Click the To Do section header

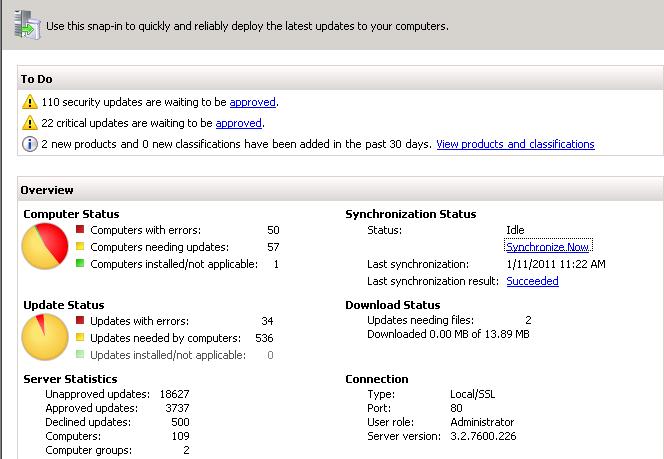[x=340, y=78]
